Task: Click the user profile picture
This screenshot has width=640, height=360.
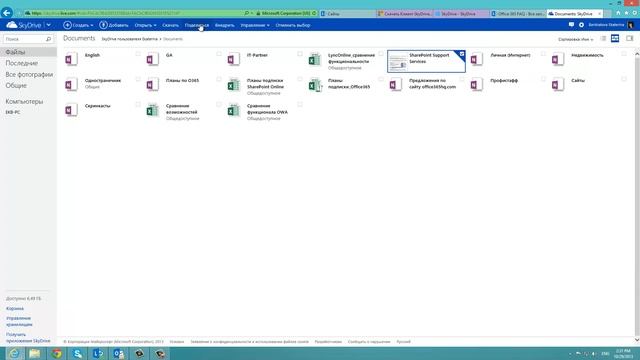Action: 631,25
